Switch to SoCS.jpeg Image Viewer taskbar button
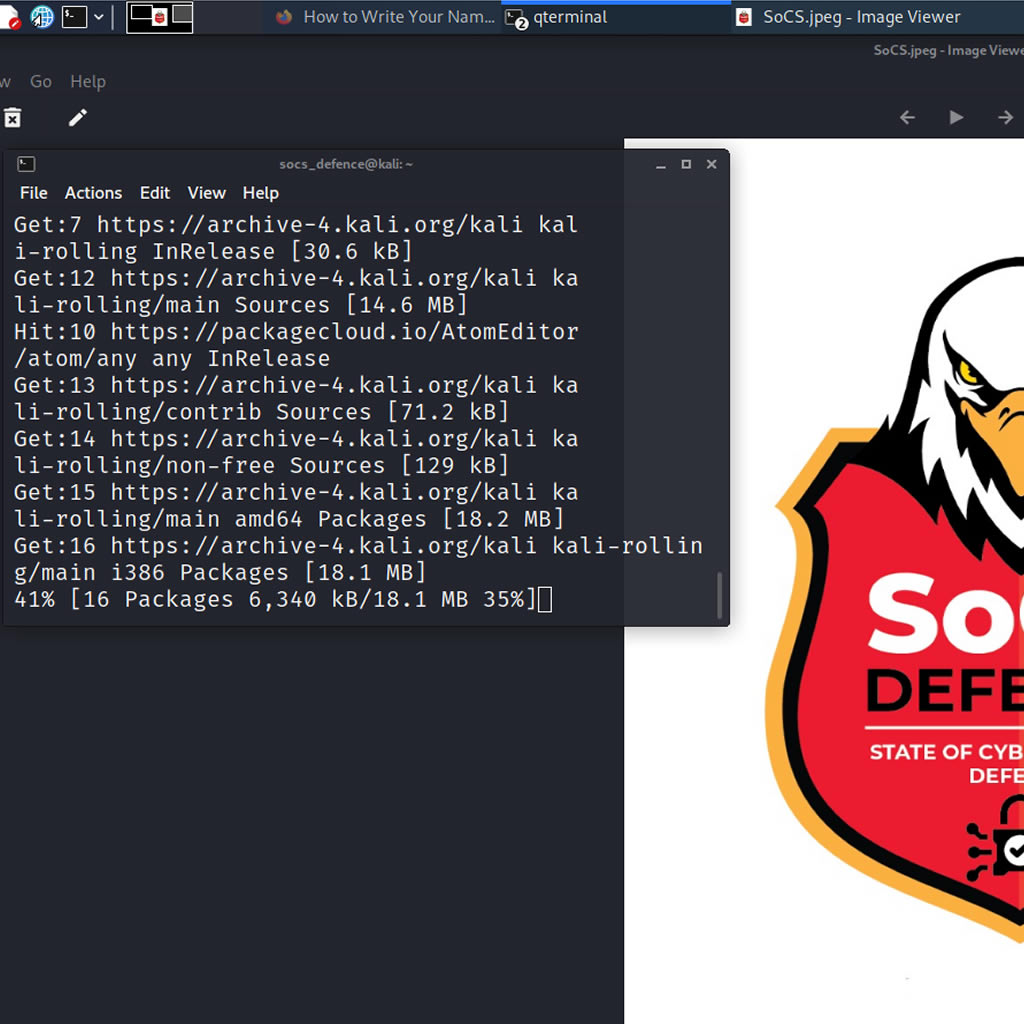 pyautogui.click(x=848, y=17)
